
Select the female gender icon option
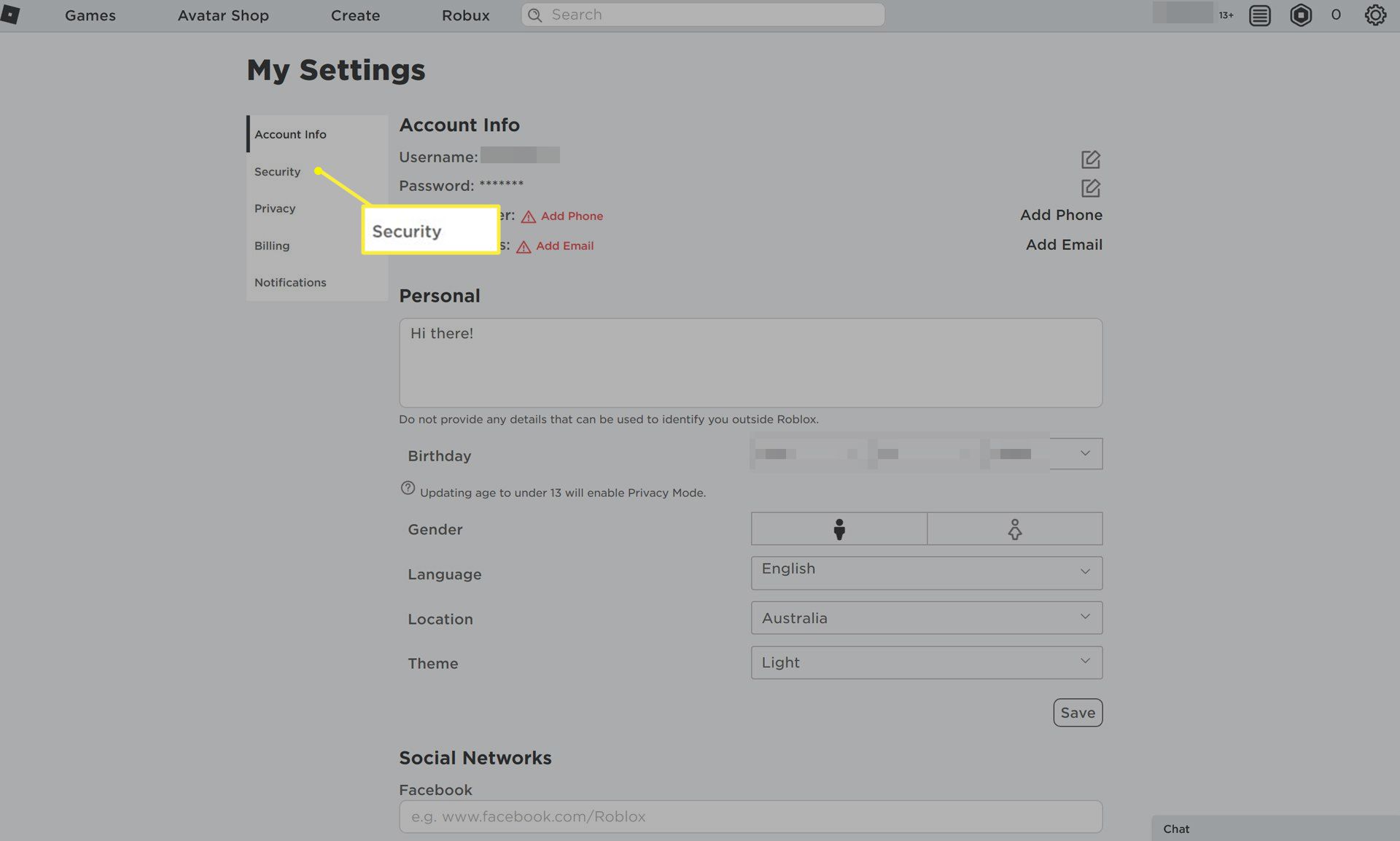(1014, 527)
